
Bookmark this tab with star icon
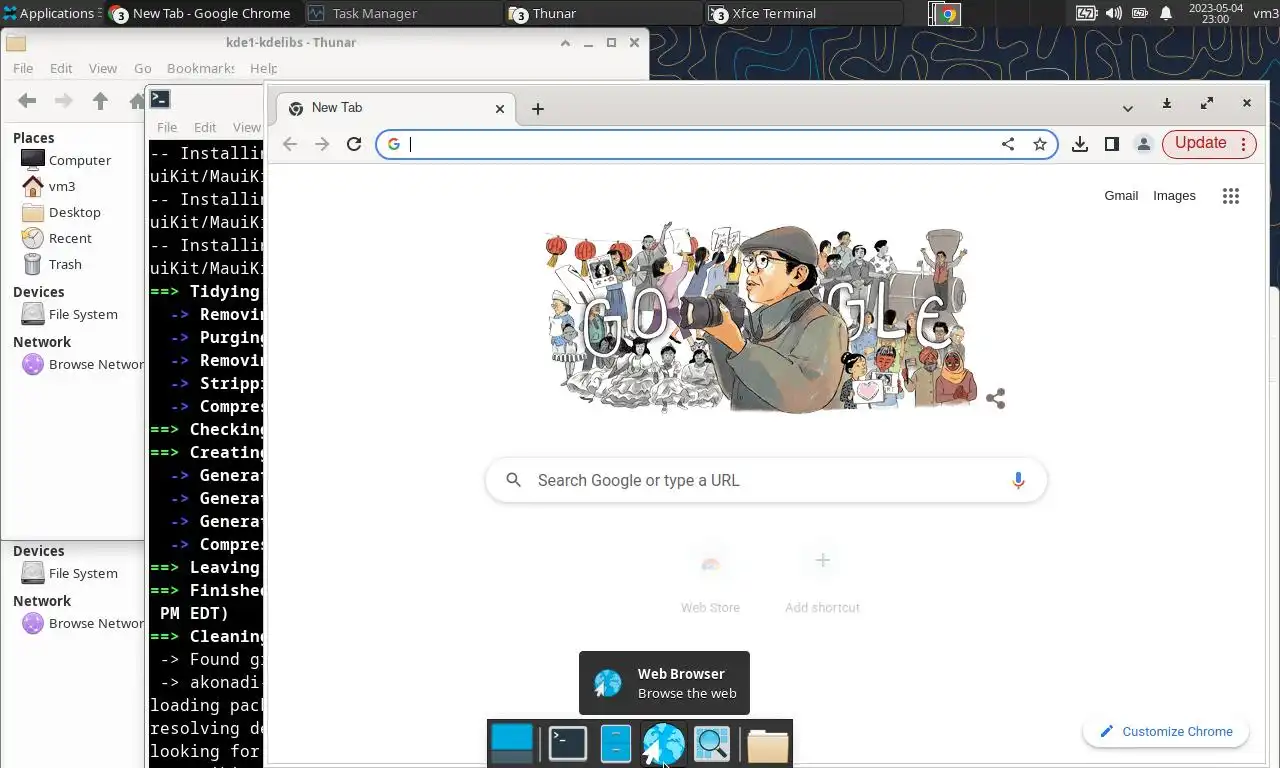[x=1040, y=144]
